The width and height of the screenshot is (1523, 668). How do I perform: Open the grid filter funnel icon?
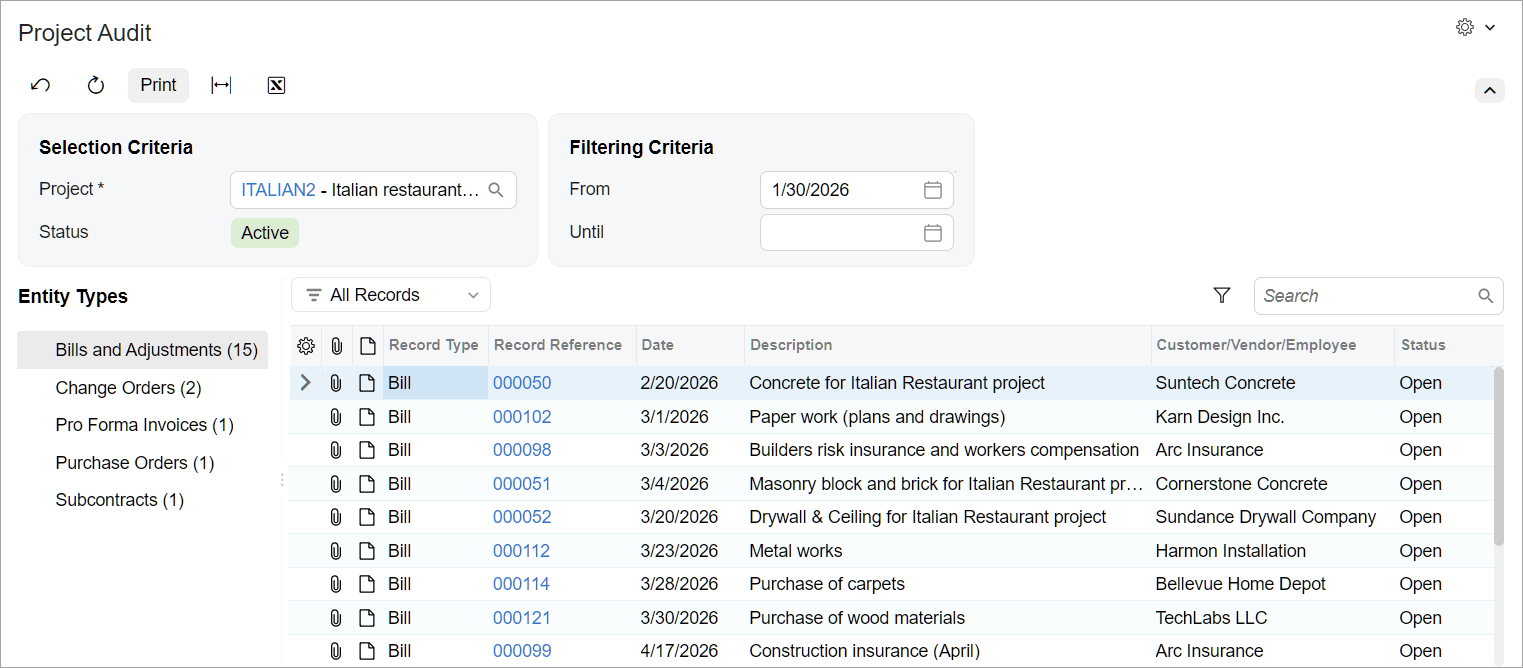pyautogui.click(x=1221, y=295)
